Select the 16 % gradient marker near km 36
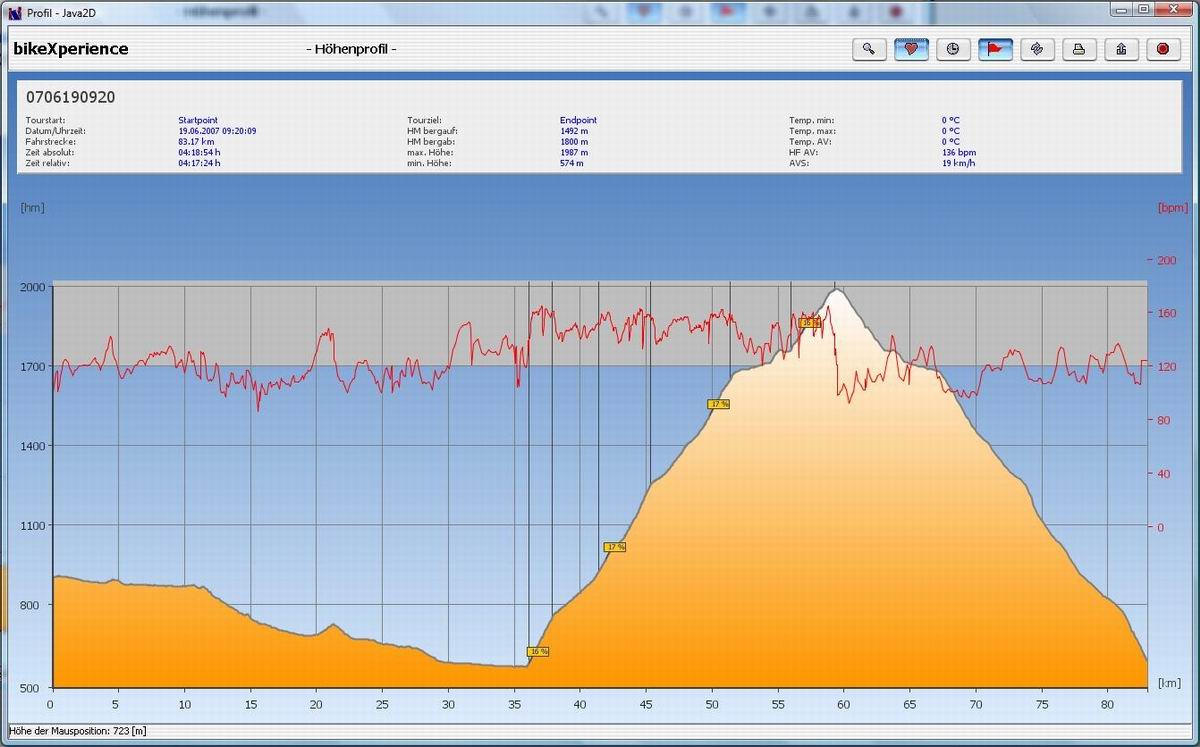The image size is (1200, 747). (538, 651)
